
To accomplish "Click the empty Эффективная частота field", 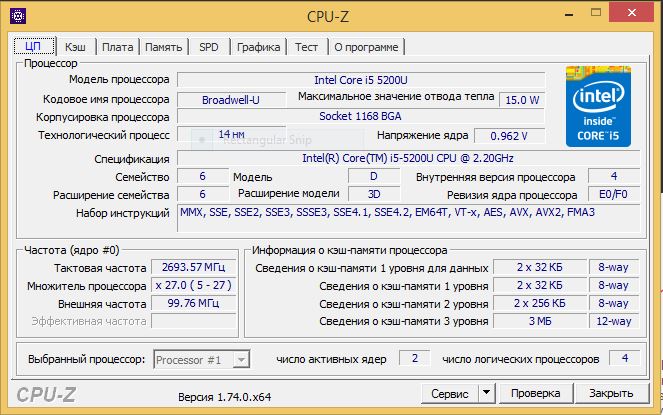I will tap(193, 321).
